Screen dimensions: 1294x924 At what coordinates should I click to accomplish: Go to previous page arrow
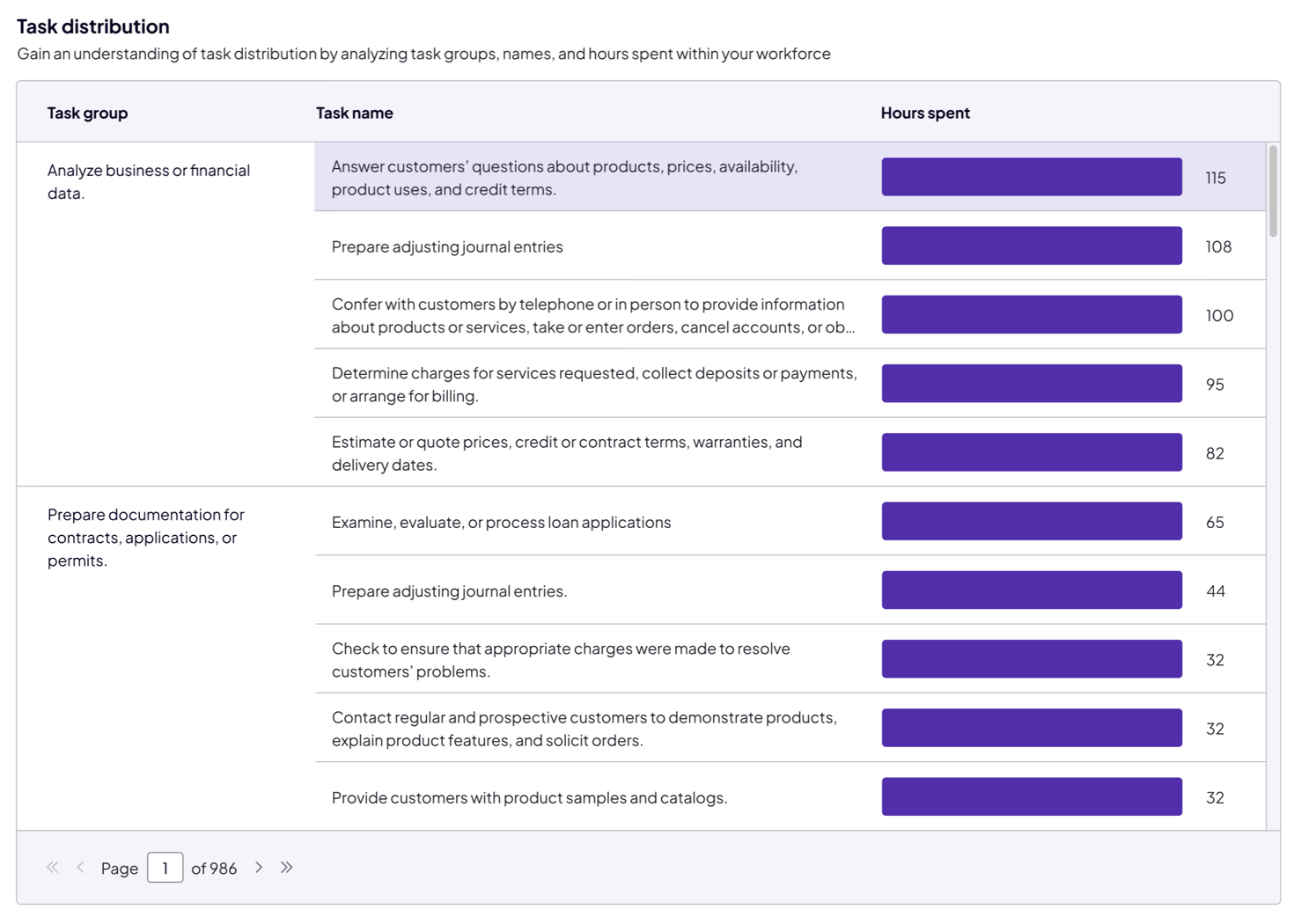pos(81,868)
